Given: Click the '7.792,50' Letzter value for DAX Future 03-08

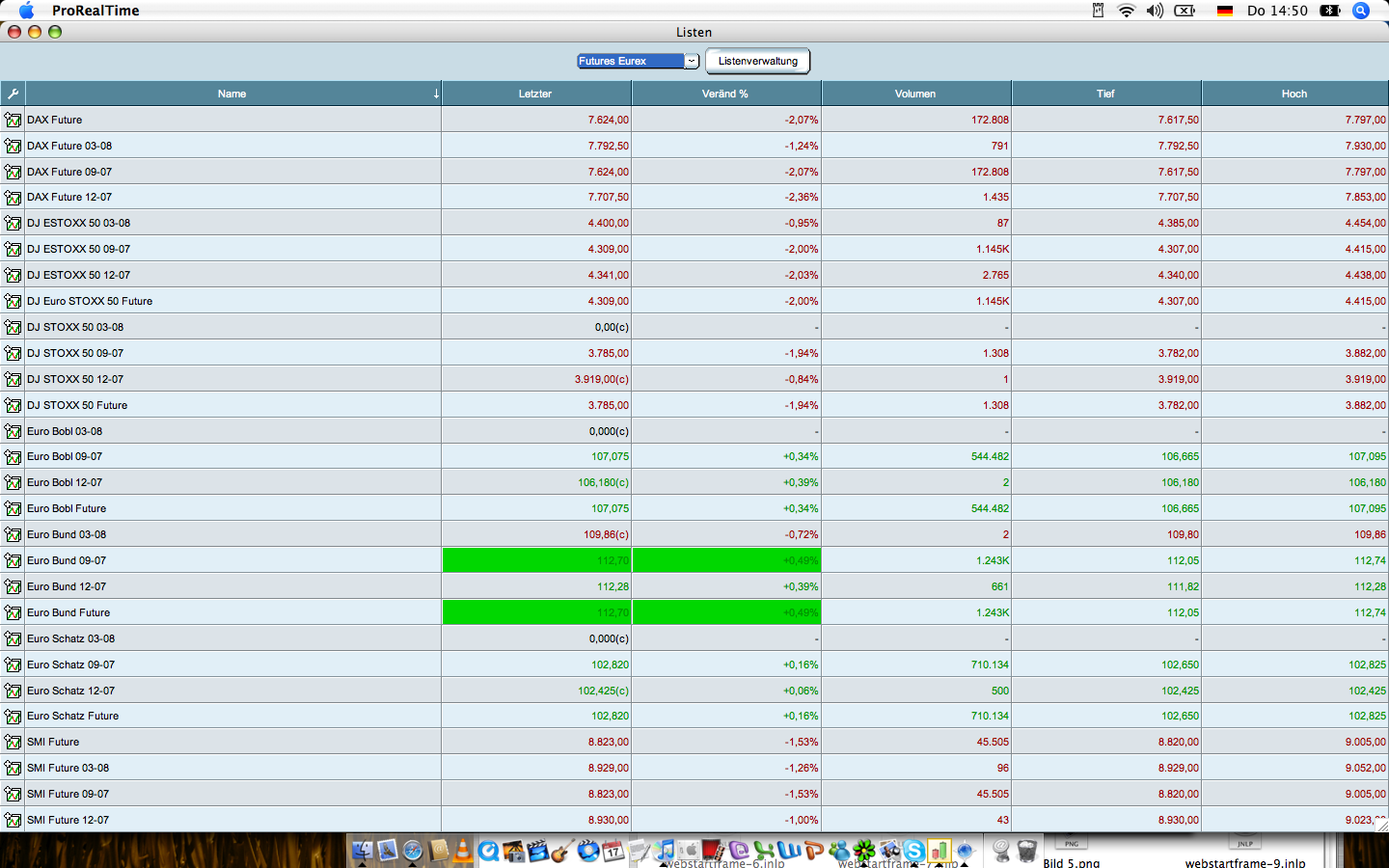Looking at the screenshot, I should (x=609, y=146).
